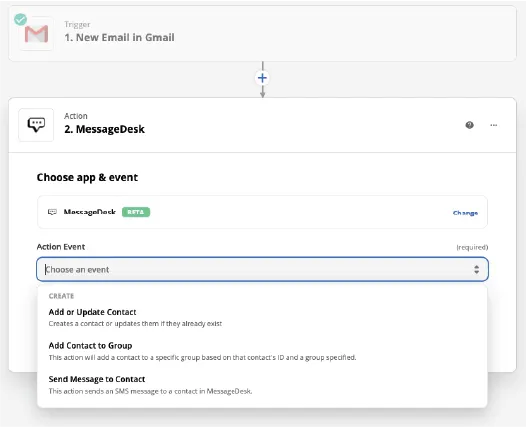Click the green checkmark on trigger step
The width and height of the screenshot is (527, 427).
(x=21, y=20)
